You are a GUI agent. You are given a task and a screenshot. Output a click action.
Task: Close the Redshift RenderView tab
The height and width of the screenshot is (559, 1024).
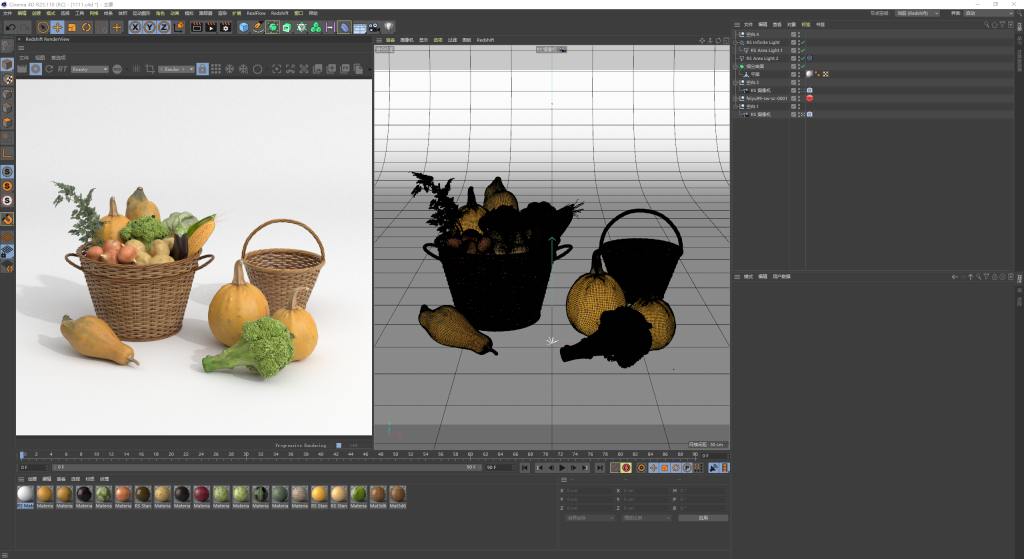pyautogui.click(x=19, y=39)
